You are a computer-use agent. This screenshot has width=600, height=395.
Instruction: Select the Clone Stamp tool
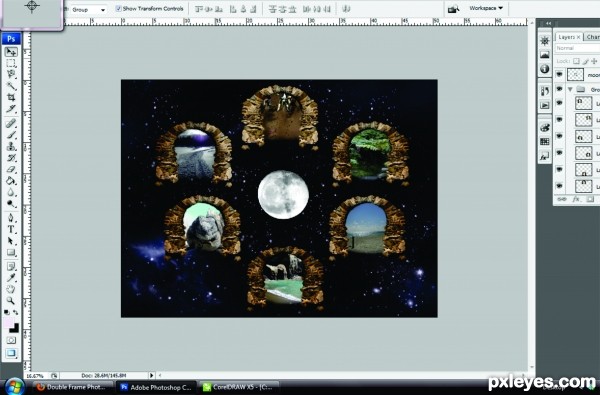(x=11, y=146)
